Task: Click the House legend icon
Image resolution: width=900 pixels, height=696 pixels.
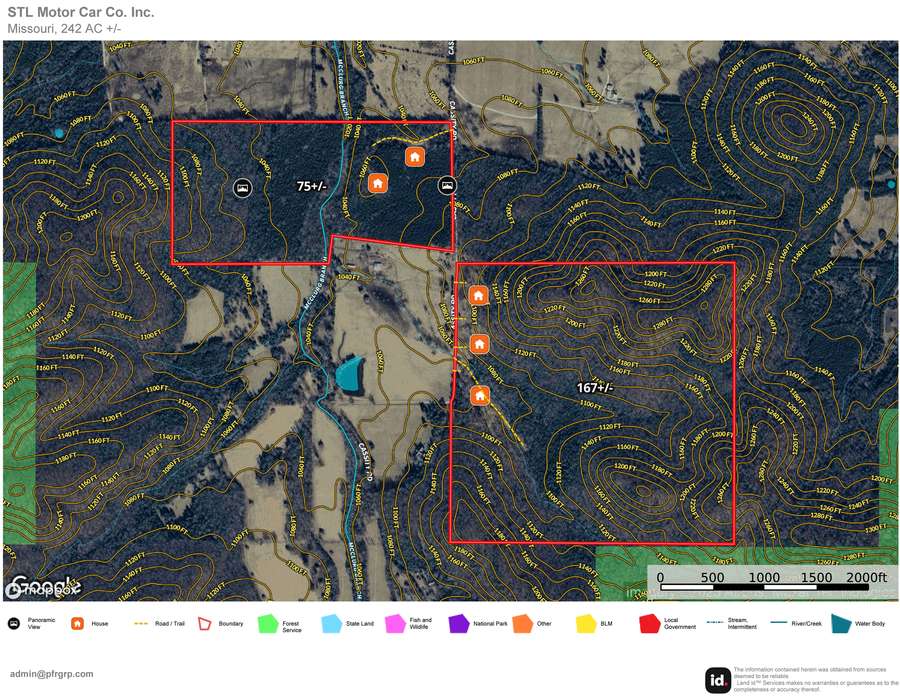Action: pos(77,624)
